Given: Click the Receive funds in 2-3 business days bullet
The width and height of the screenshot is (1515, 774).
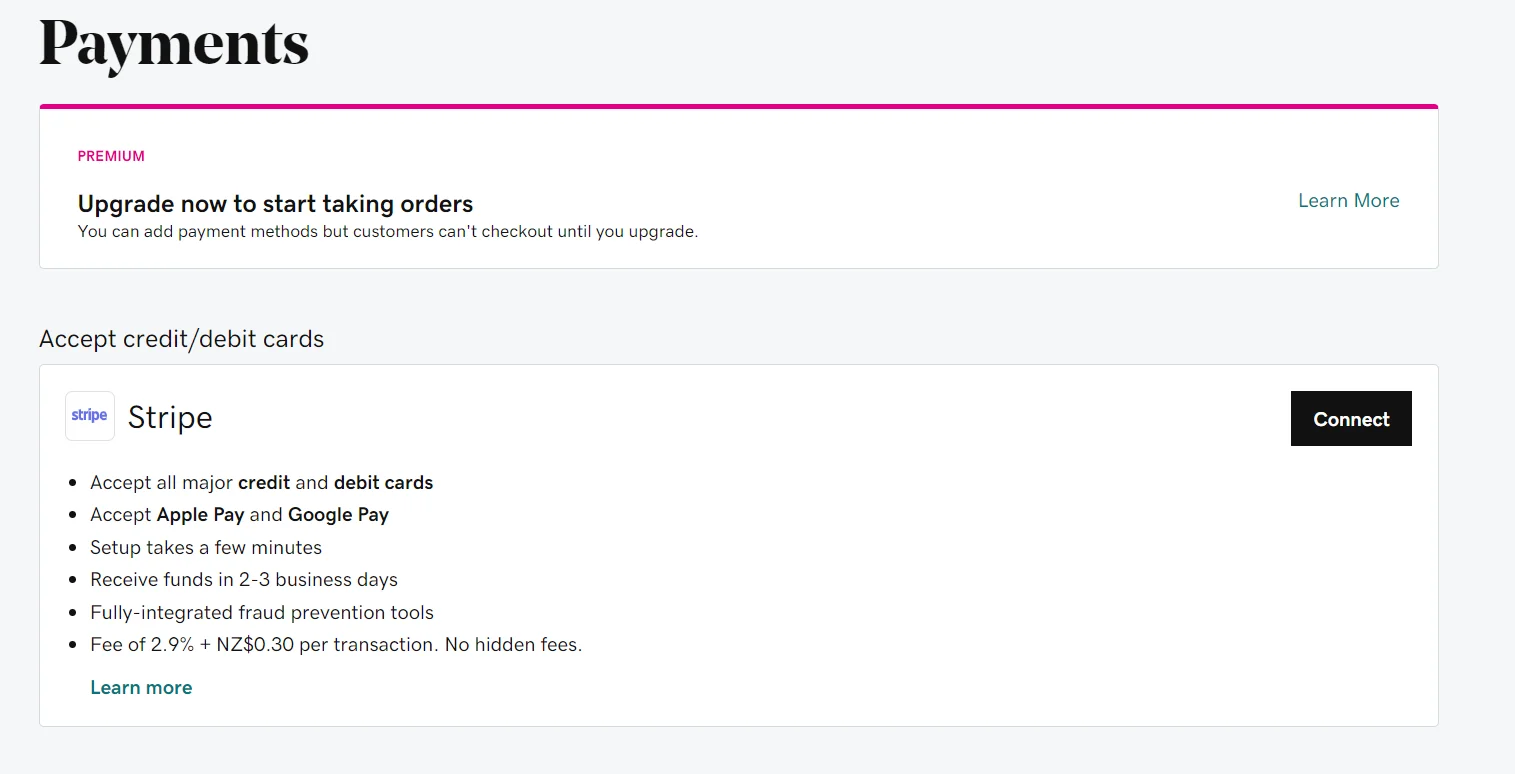Looking at the screenshot, I should 244,579.
